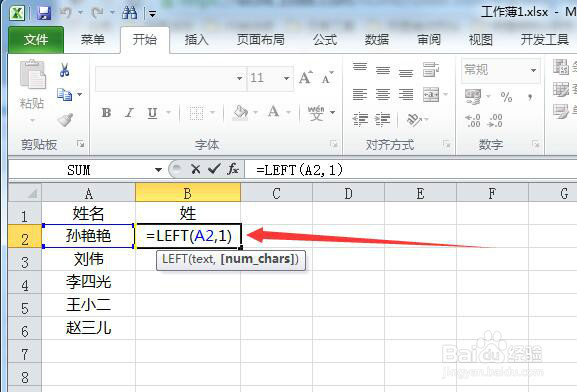Expand the phonetic guide dropdown arrow
This screenshot has height=392, width=577.
(333, 112)
